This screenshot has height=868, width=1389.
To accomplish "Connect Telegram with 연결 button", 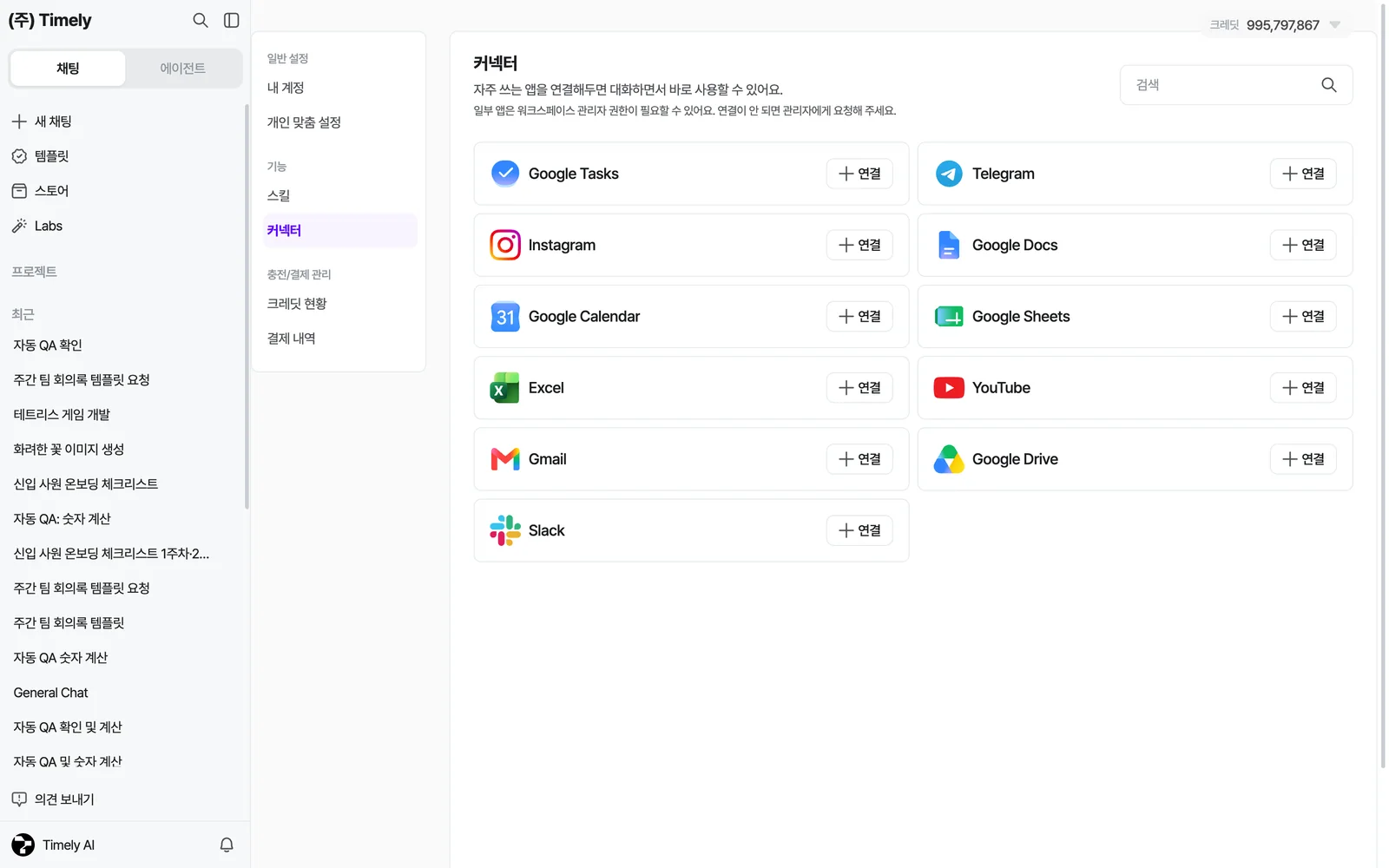I will (1303, 174).
